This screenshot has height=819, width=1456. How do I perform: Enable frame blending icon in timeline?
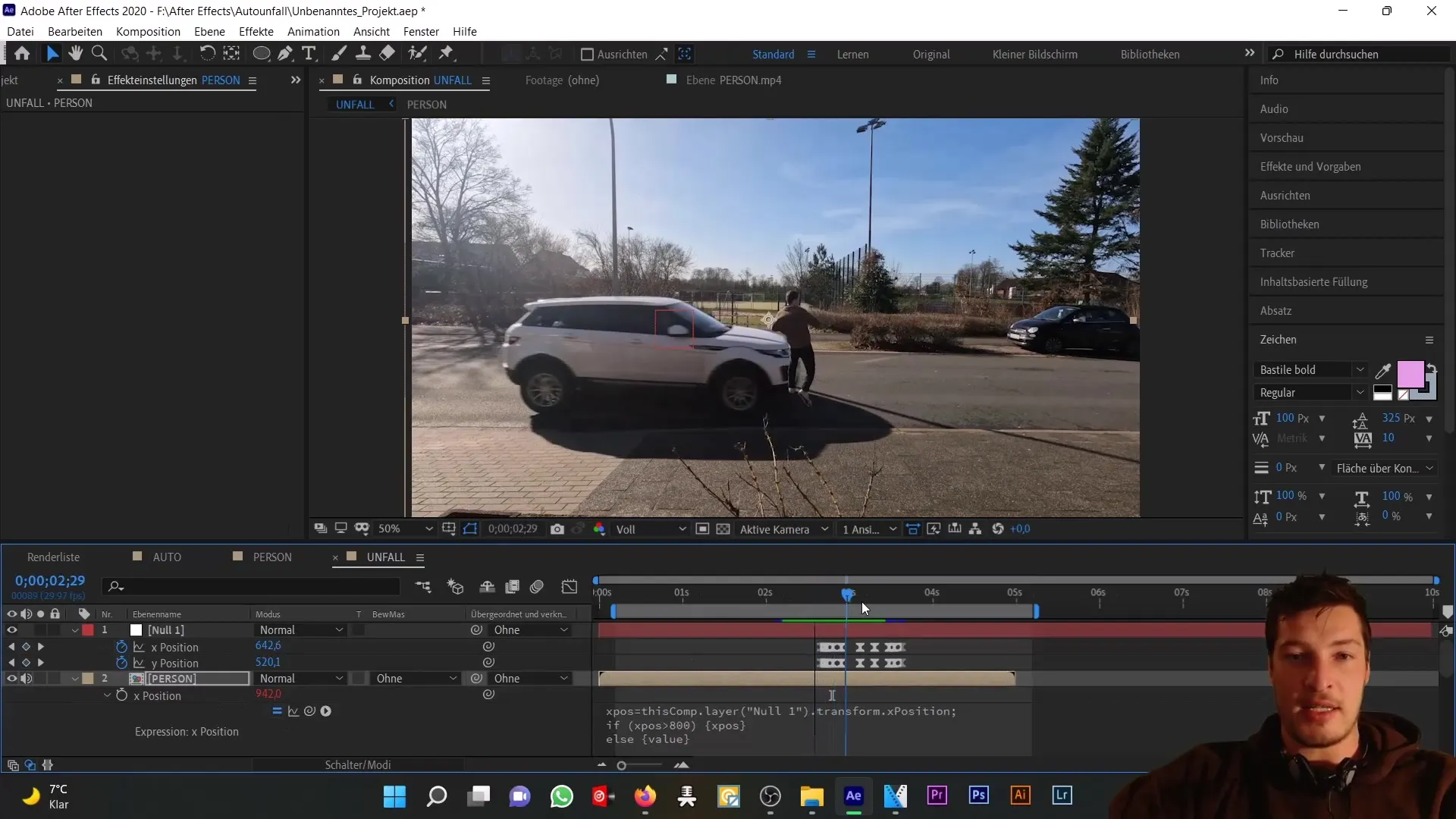tap(512, 586)
